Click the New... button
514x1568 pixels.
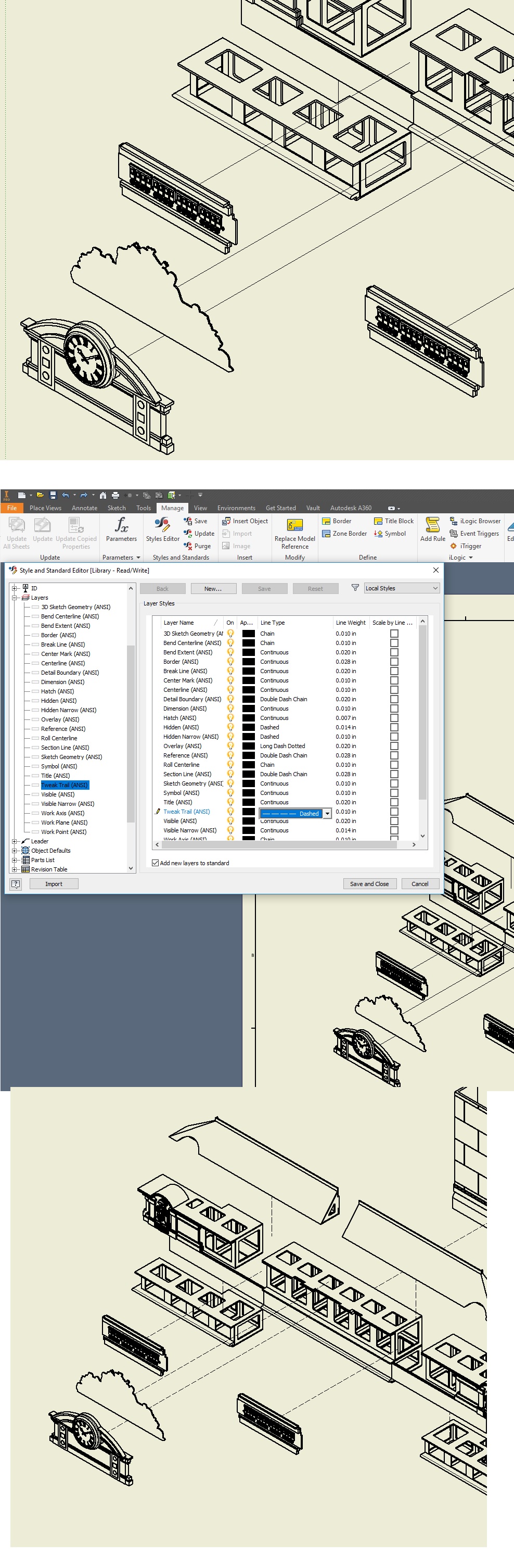click(x=213, y=589)
